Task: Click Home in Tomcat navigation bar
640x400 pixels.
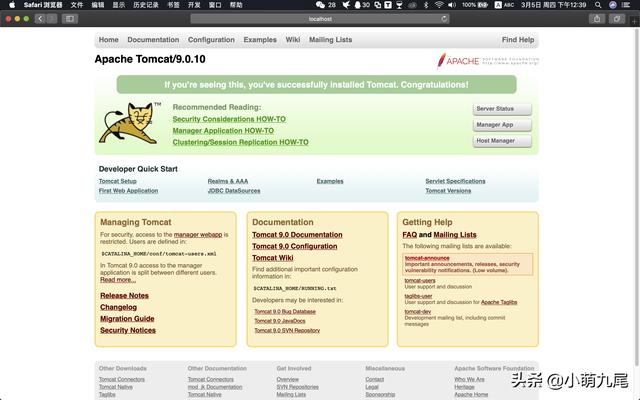Action: tap(109, 40)
